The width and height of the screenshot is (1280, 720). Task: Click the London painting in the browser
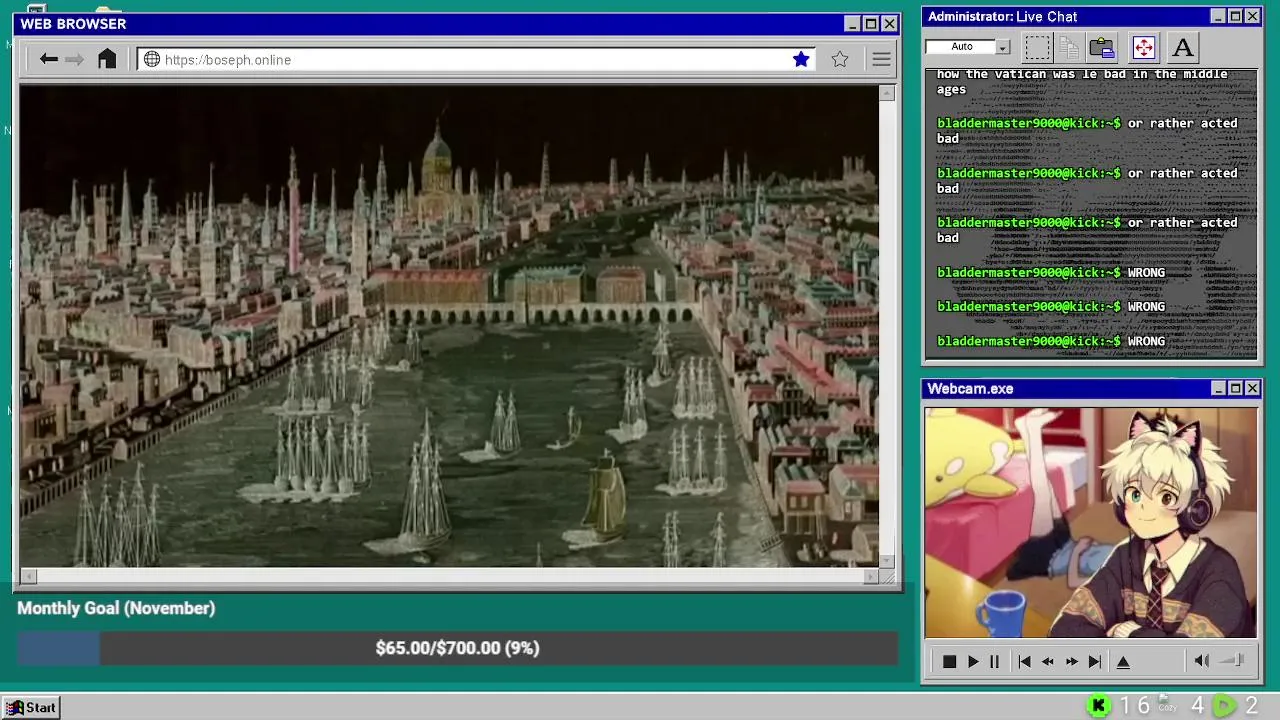[449, 326]
